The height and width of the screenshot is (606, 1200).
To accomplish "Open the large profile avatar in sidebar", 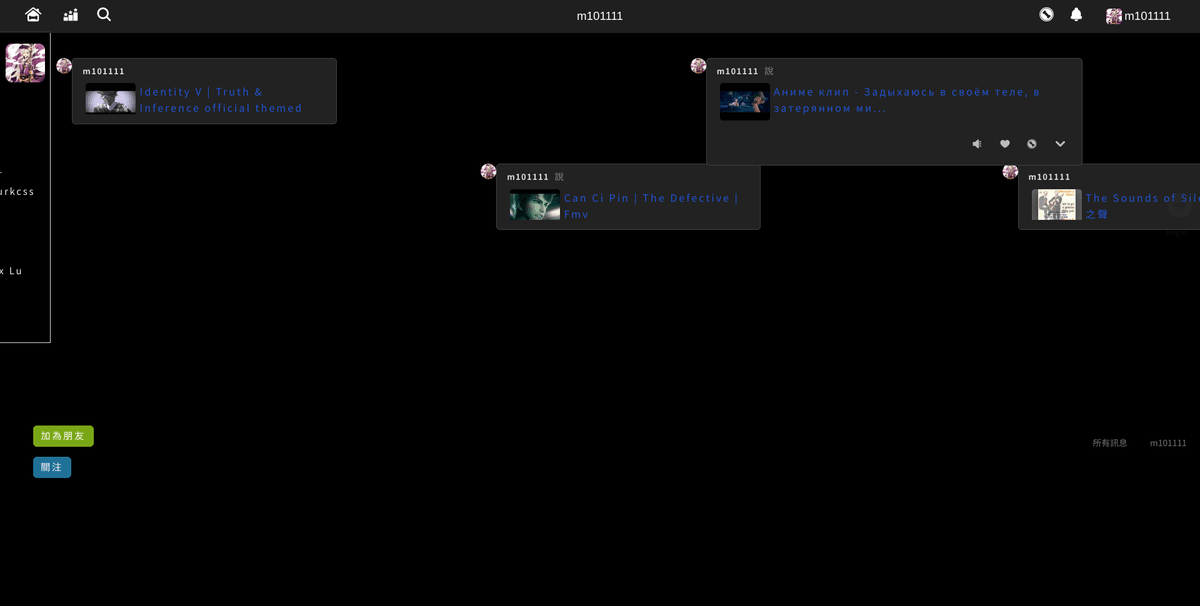I will click(x=25, y=63).
